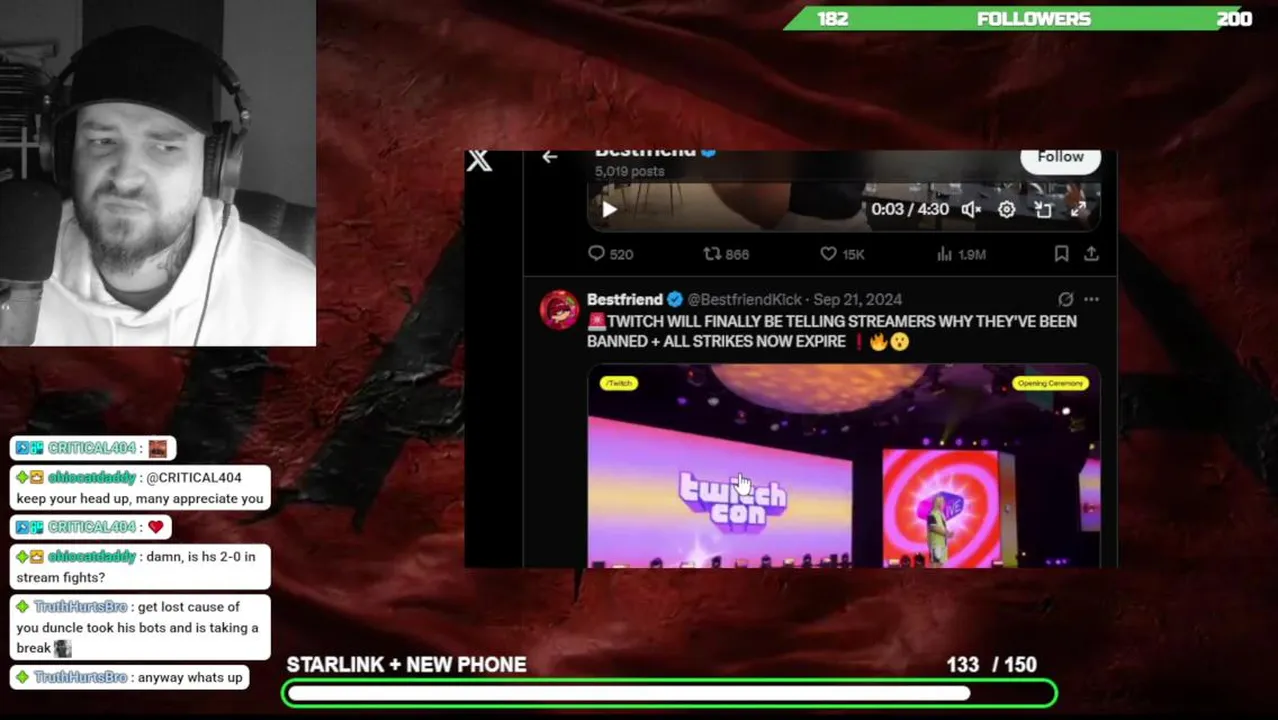Open Bestfriend profile avatar

[559, 309]
